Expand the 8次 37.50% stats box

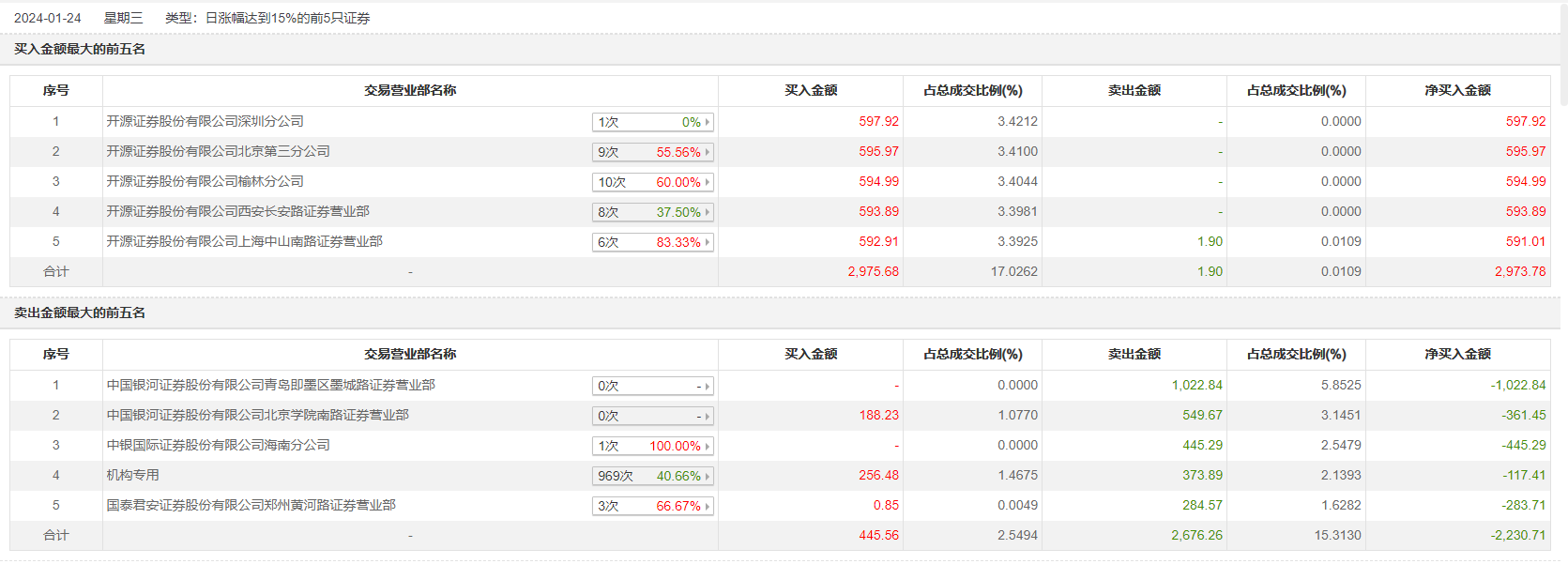(x=653, y=212)
